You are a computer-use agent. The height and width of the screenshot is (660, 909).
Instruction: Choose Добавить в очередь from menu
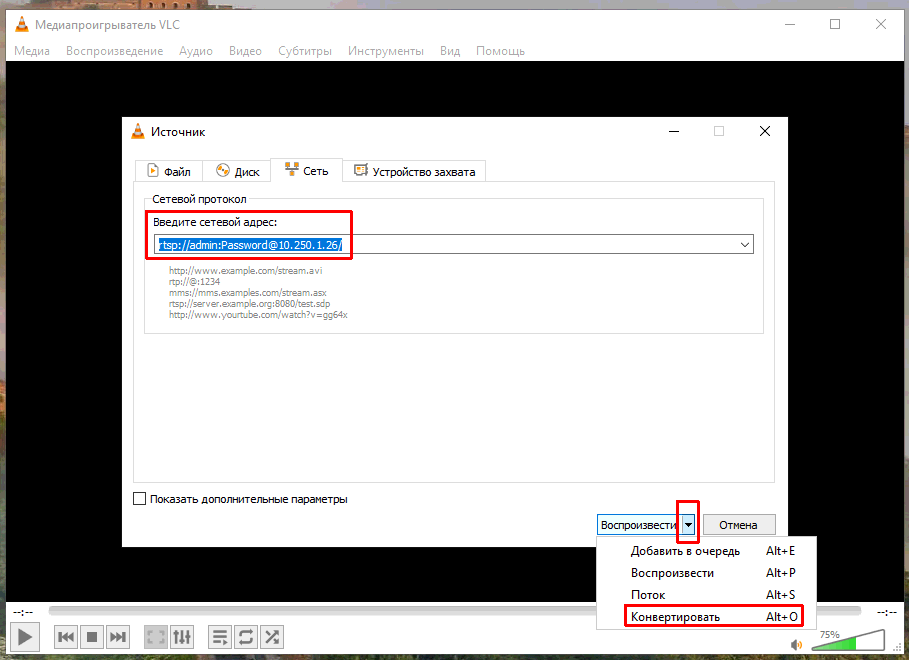pyautogui.click(x=706, y=551)
